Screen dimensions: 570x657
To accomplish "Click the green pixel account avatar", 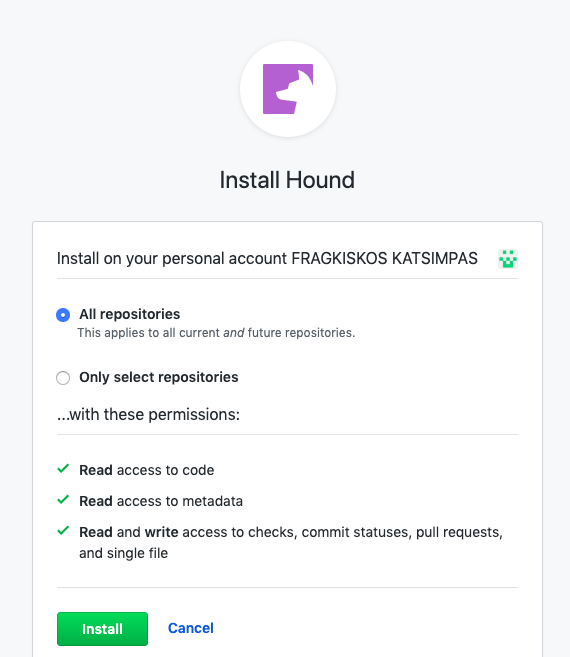I will [508, 259].
